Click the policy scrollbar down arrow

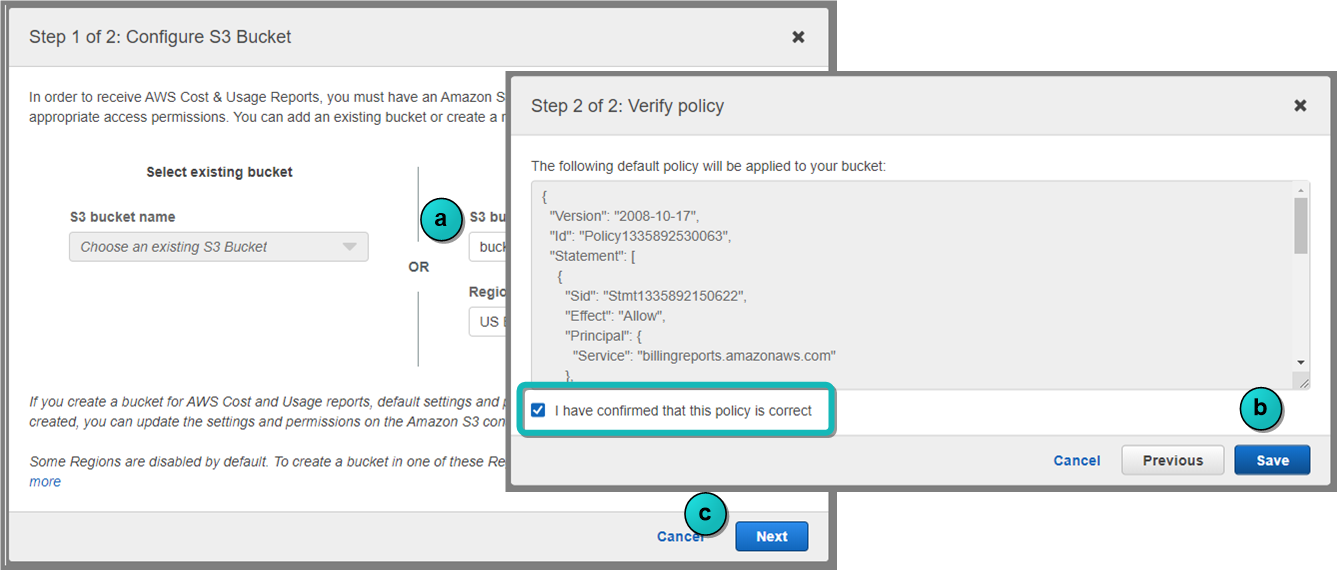pos(1300,362)
